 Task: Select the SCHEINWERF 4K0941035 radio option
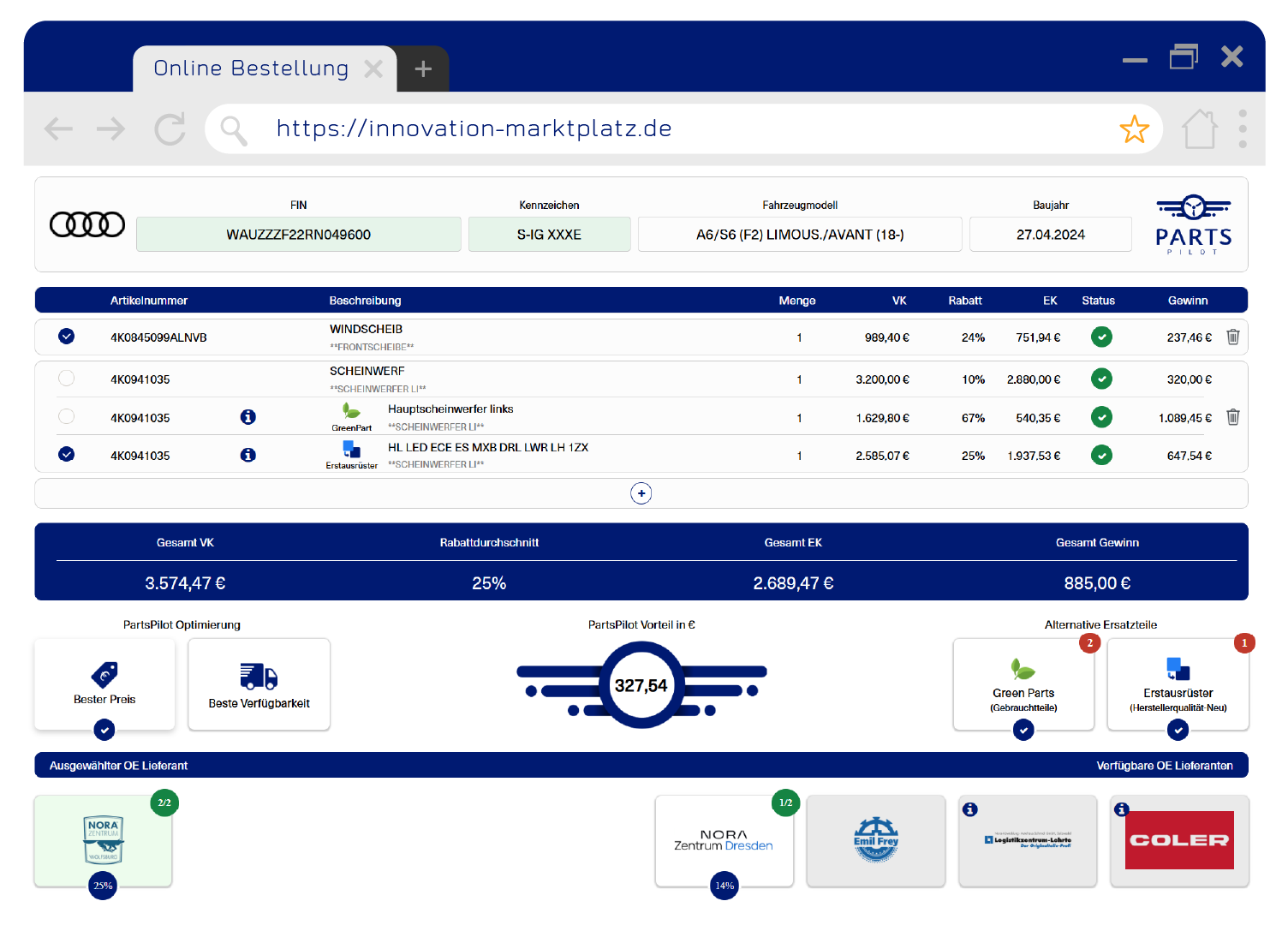click(x=66, y=379)
